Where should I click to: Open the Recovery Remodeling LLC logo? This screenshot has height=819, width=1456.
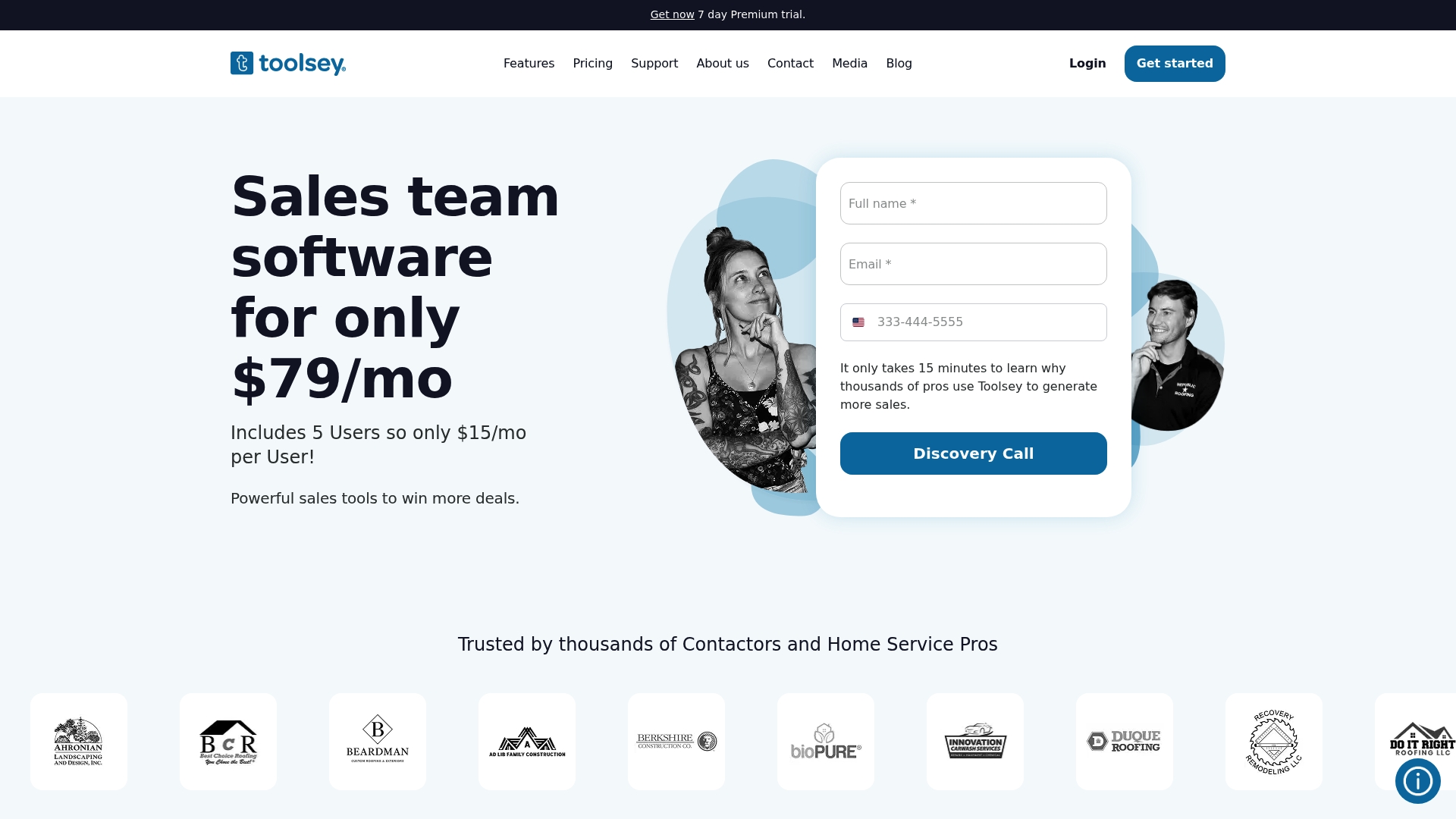(x=1274, y=742)
